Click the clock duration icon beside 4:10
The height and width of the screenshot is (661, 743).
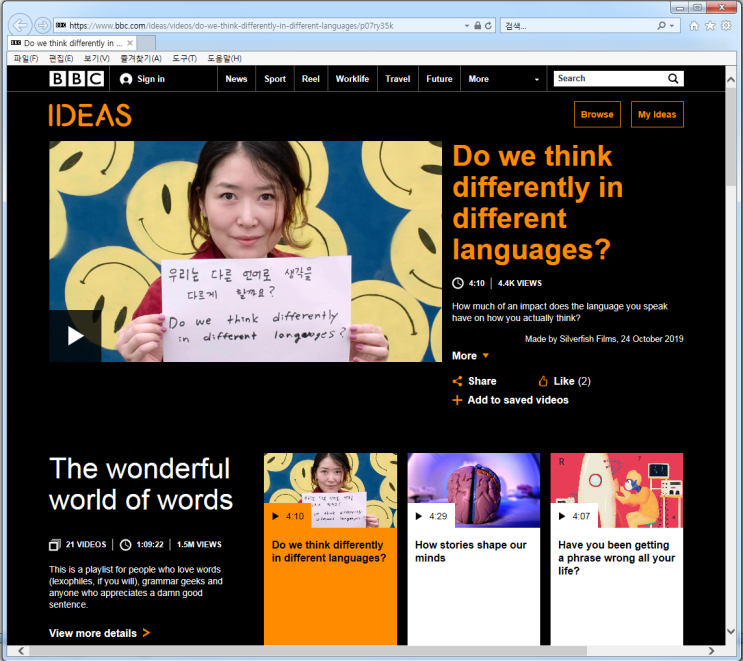[458, 283]
